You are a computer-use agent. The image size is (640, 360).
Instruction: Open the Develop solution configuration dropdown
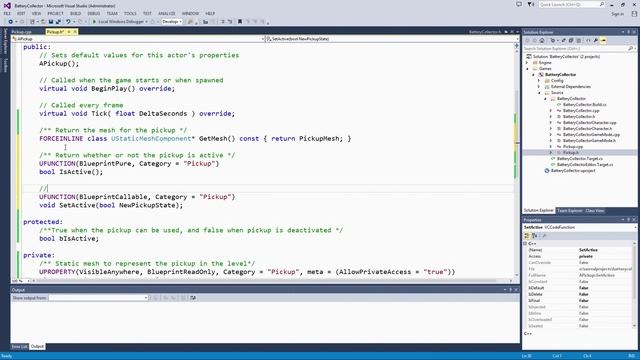point(172,22)
